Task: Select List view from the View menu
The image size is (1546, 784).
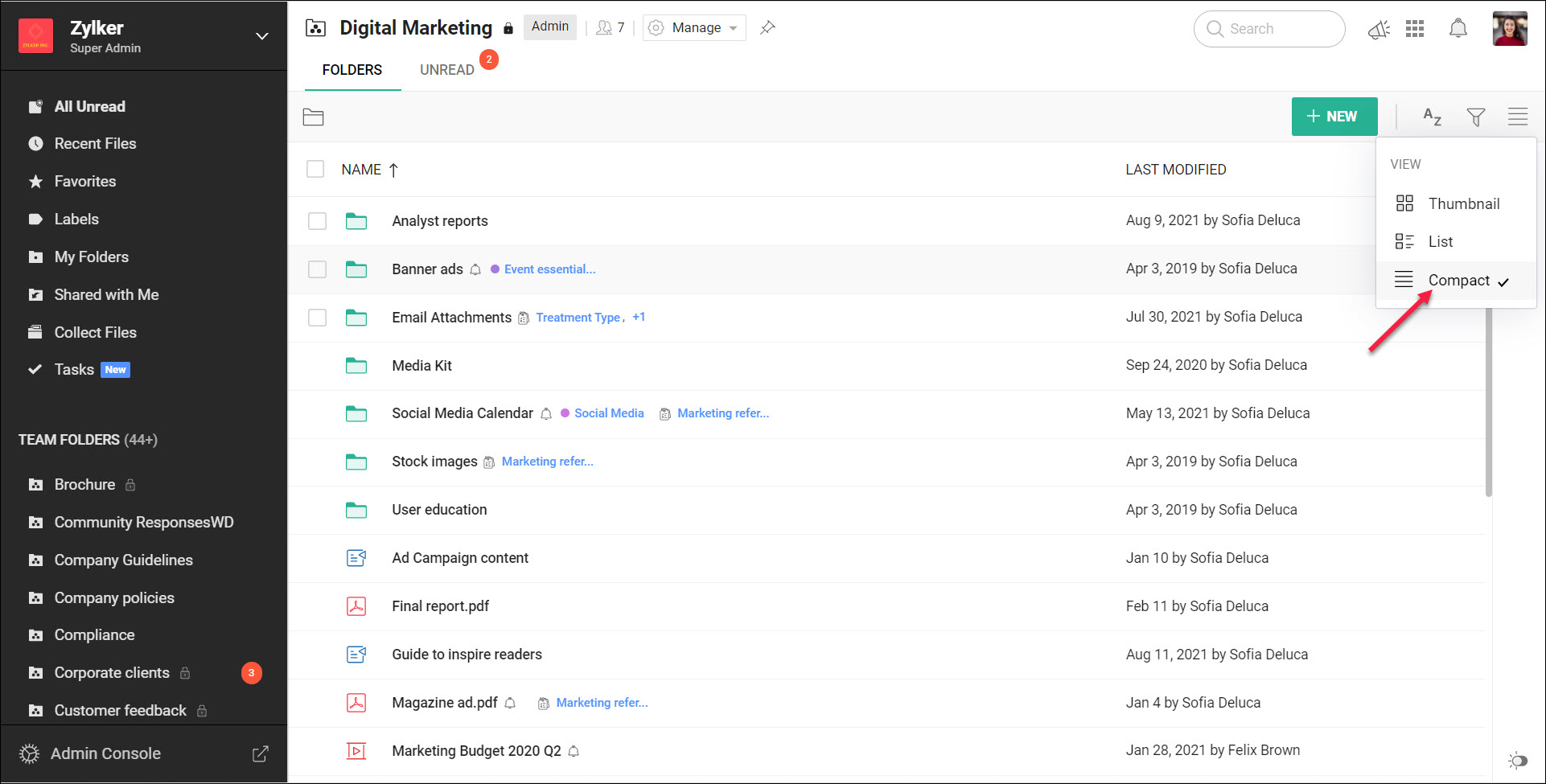Action: 1440,241
